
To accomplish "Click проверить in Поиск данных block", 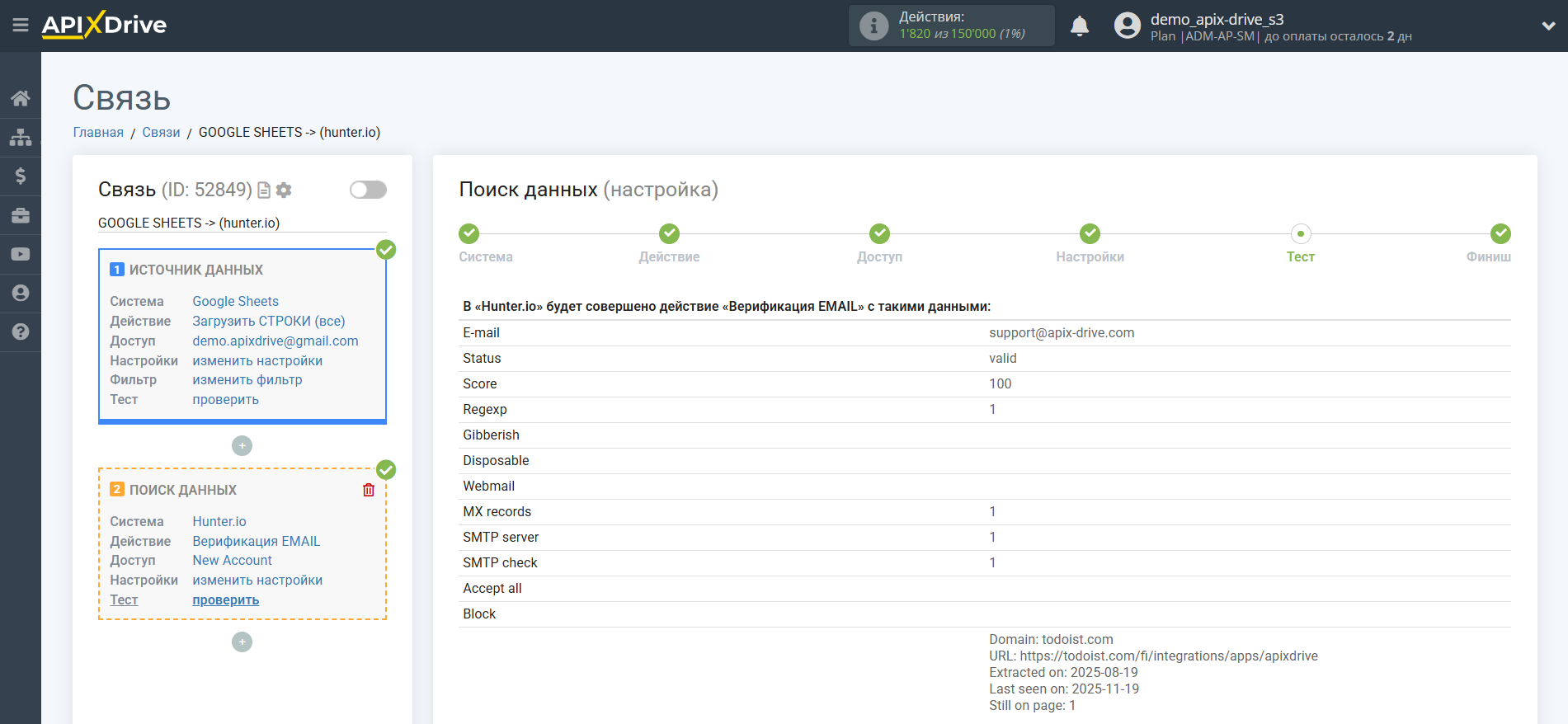I will tap(225, 599).
